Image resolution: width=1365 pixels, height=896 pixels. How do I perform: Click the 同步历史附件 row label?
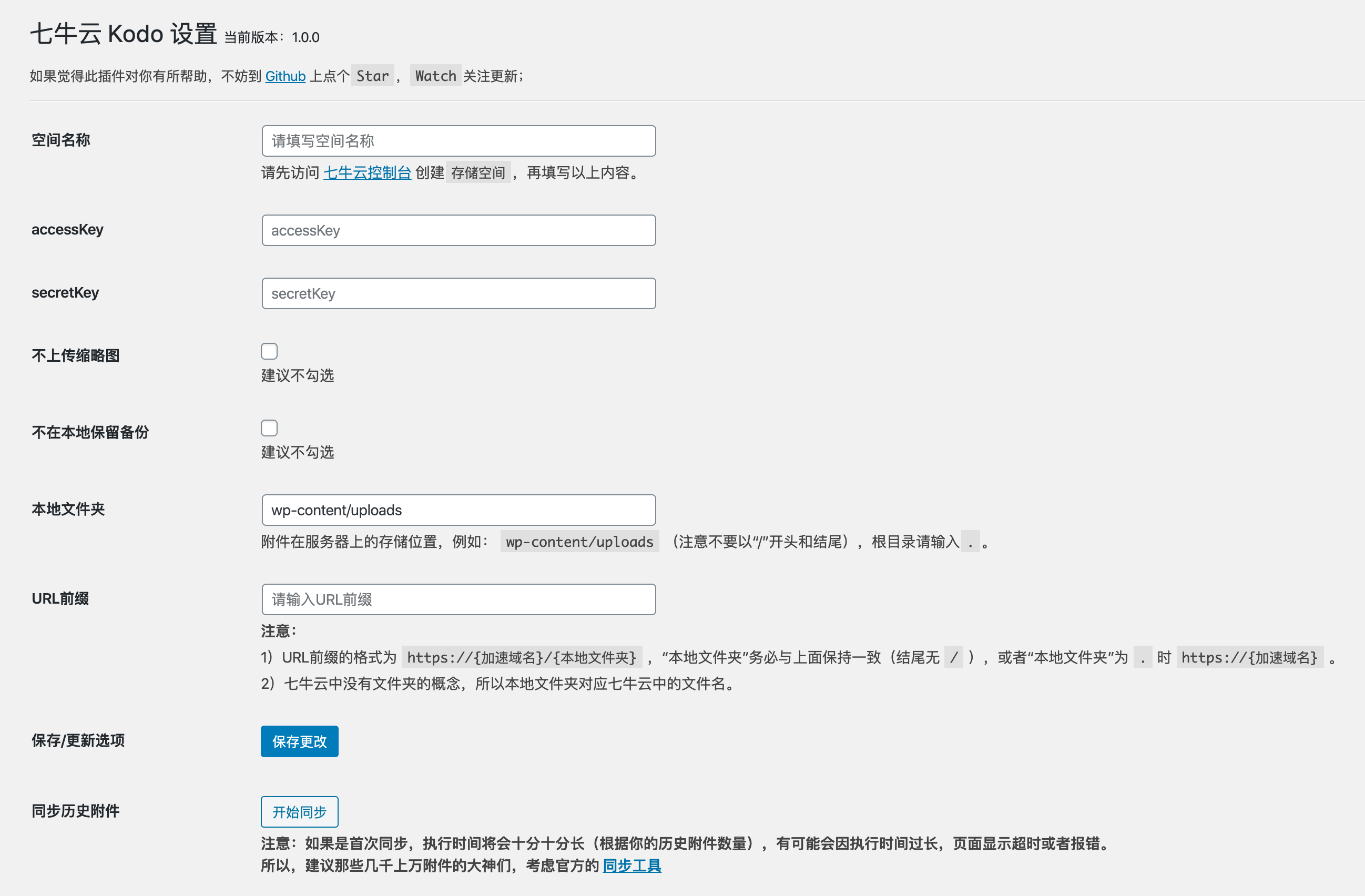(x=76, y=810)
